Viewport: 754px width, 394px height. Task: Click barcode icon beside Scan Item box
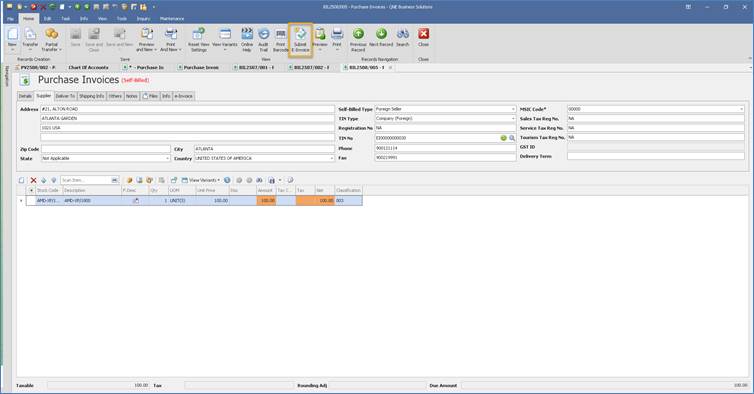[114, 180]
